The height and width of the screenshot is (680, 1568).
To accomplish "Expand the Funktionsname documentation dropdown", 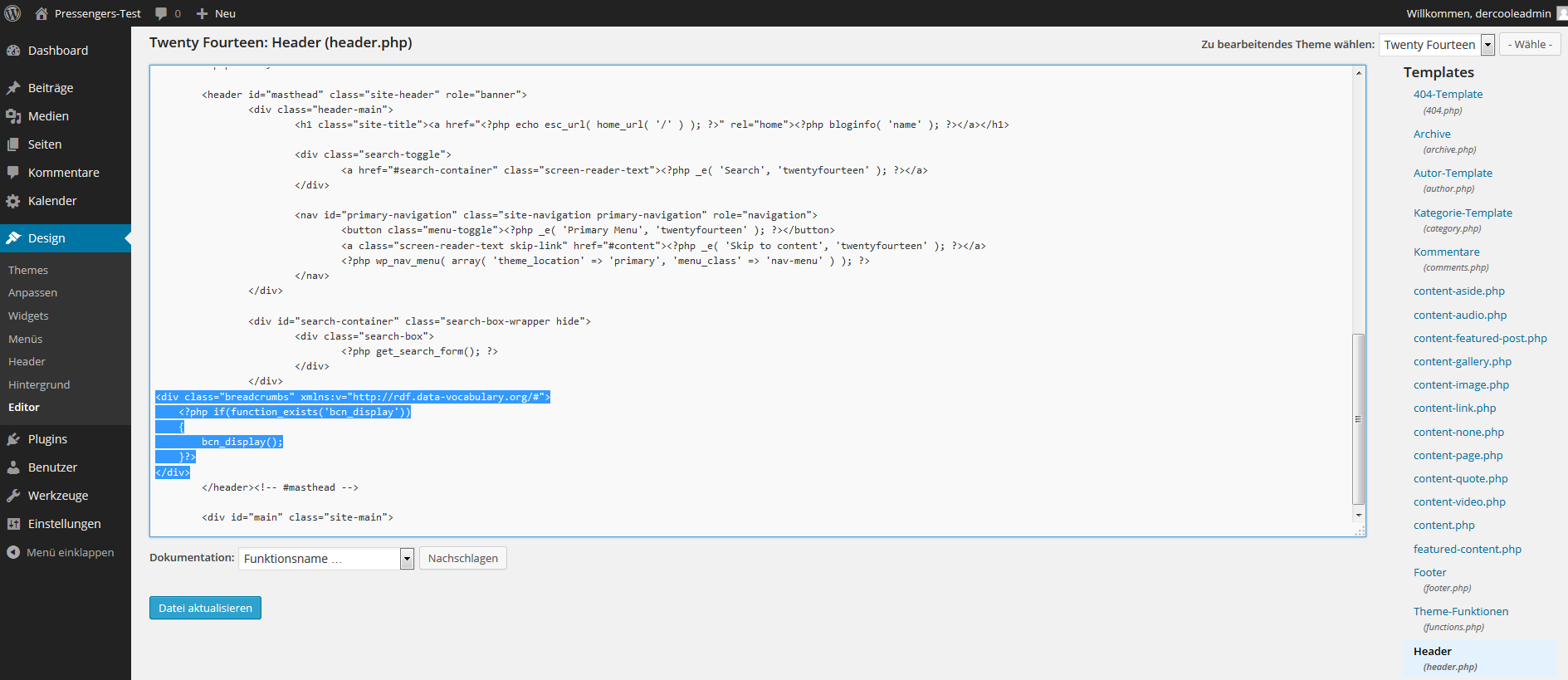I will (x=325, y=559).
